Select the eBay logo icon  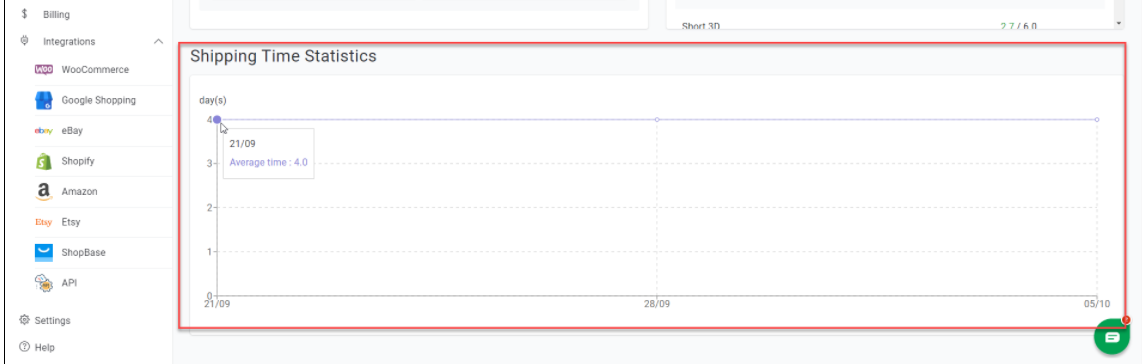pyautogui.click(x=44, y=131)
